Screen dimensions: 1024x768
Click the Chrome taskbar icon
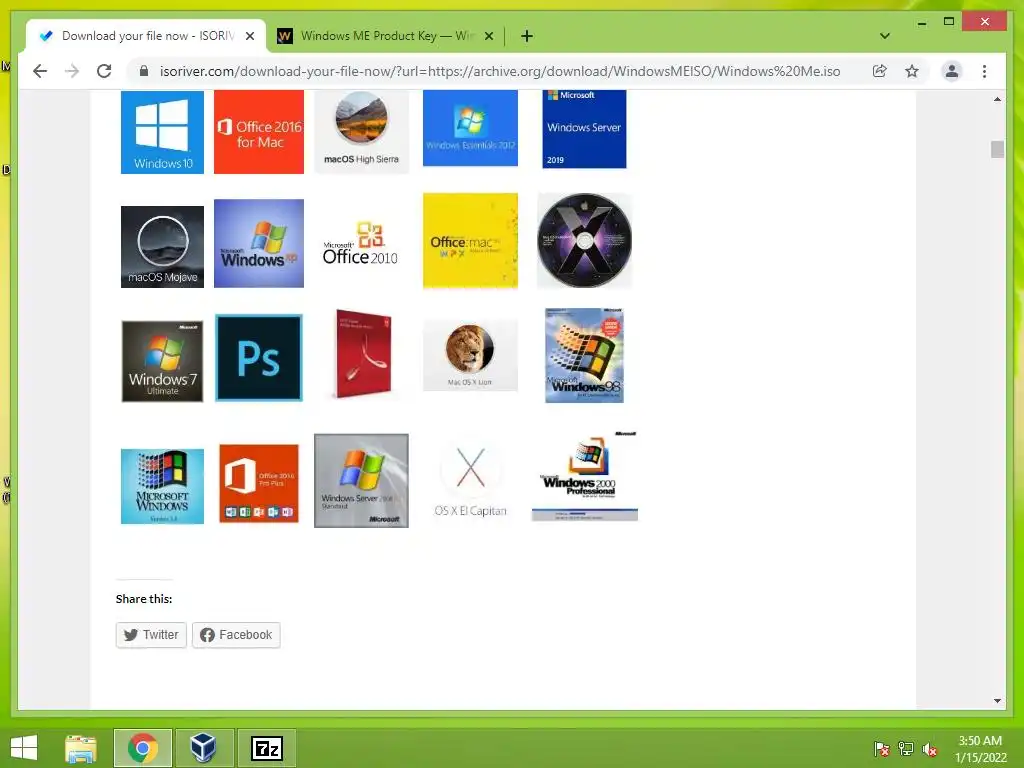tap(142, 748)
